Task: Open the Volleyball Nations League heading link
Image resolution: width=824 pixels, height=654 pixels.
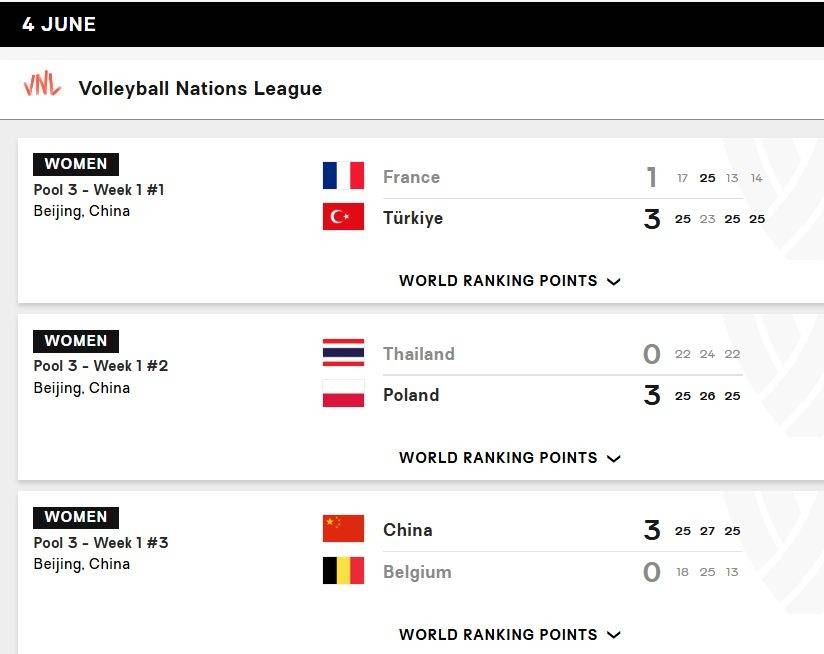Action: (x=200, y=88)
